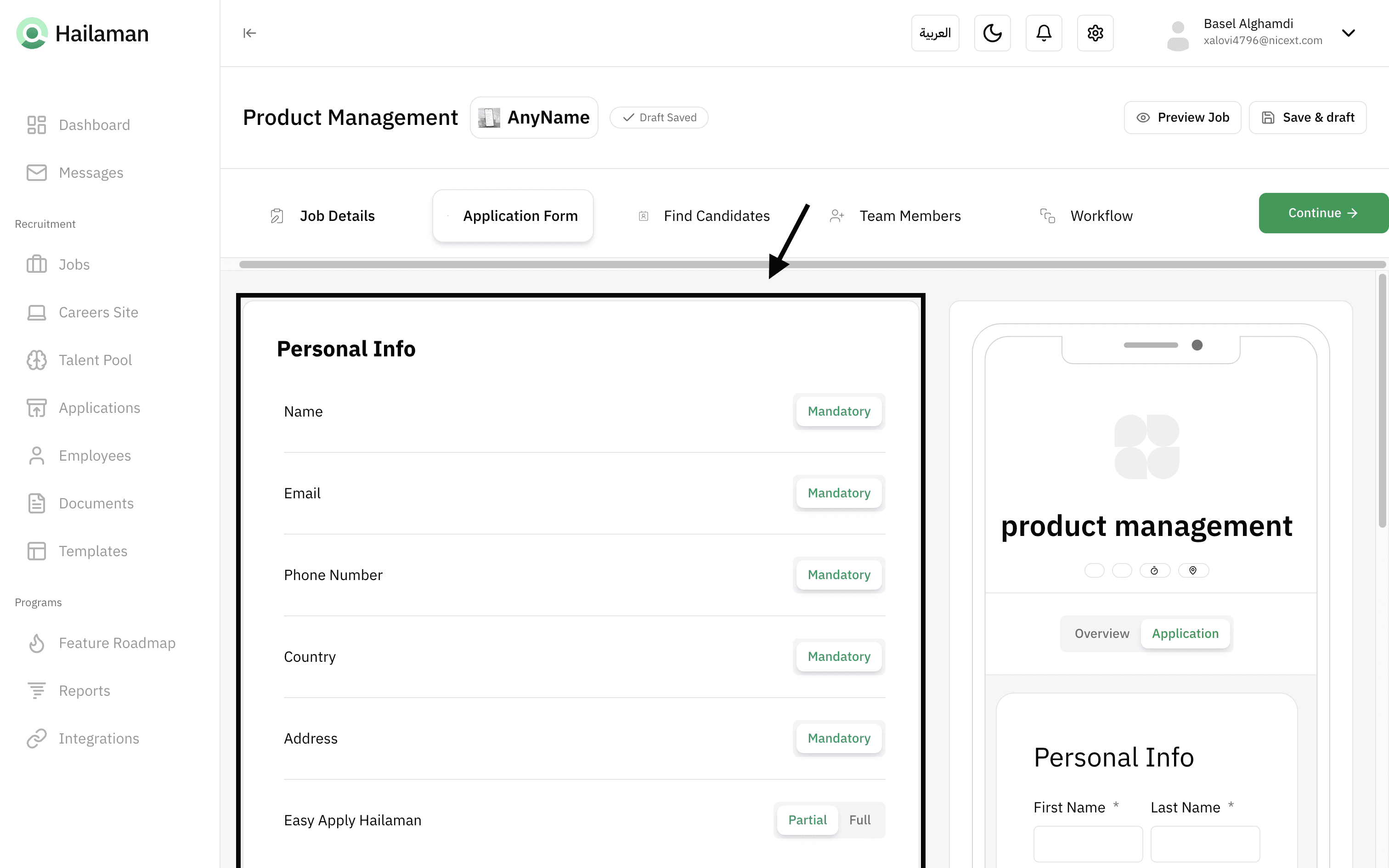Viewport: 1389px width, 868px height.
Task: Click the Preview Job button
Action: (1182, 118)
